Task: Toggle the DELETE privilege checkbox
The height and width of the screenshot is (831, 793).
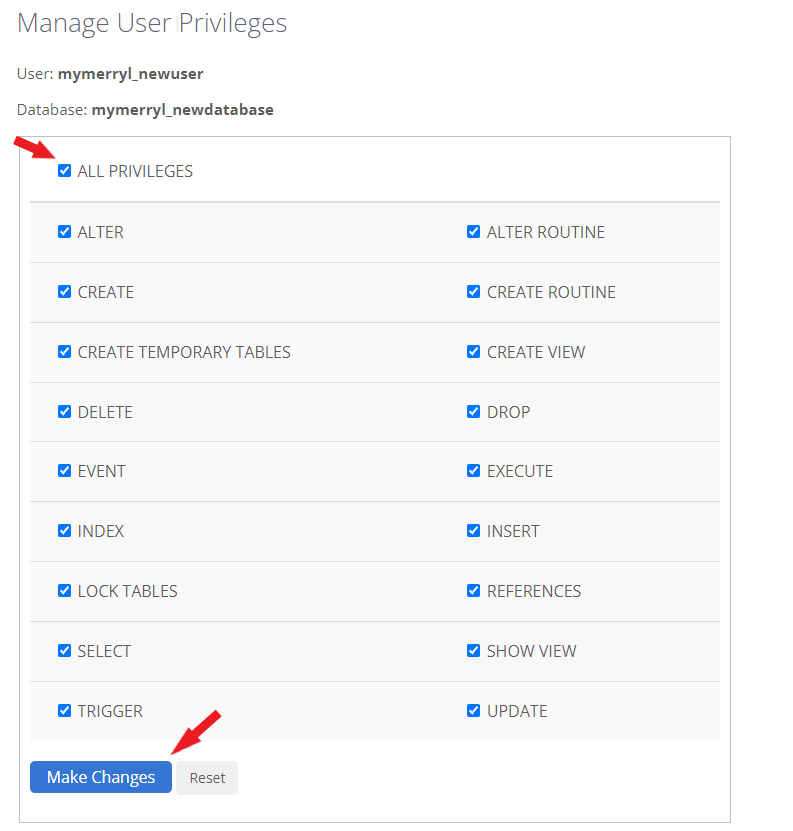Action: click(x=64, y=411)
